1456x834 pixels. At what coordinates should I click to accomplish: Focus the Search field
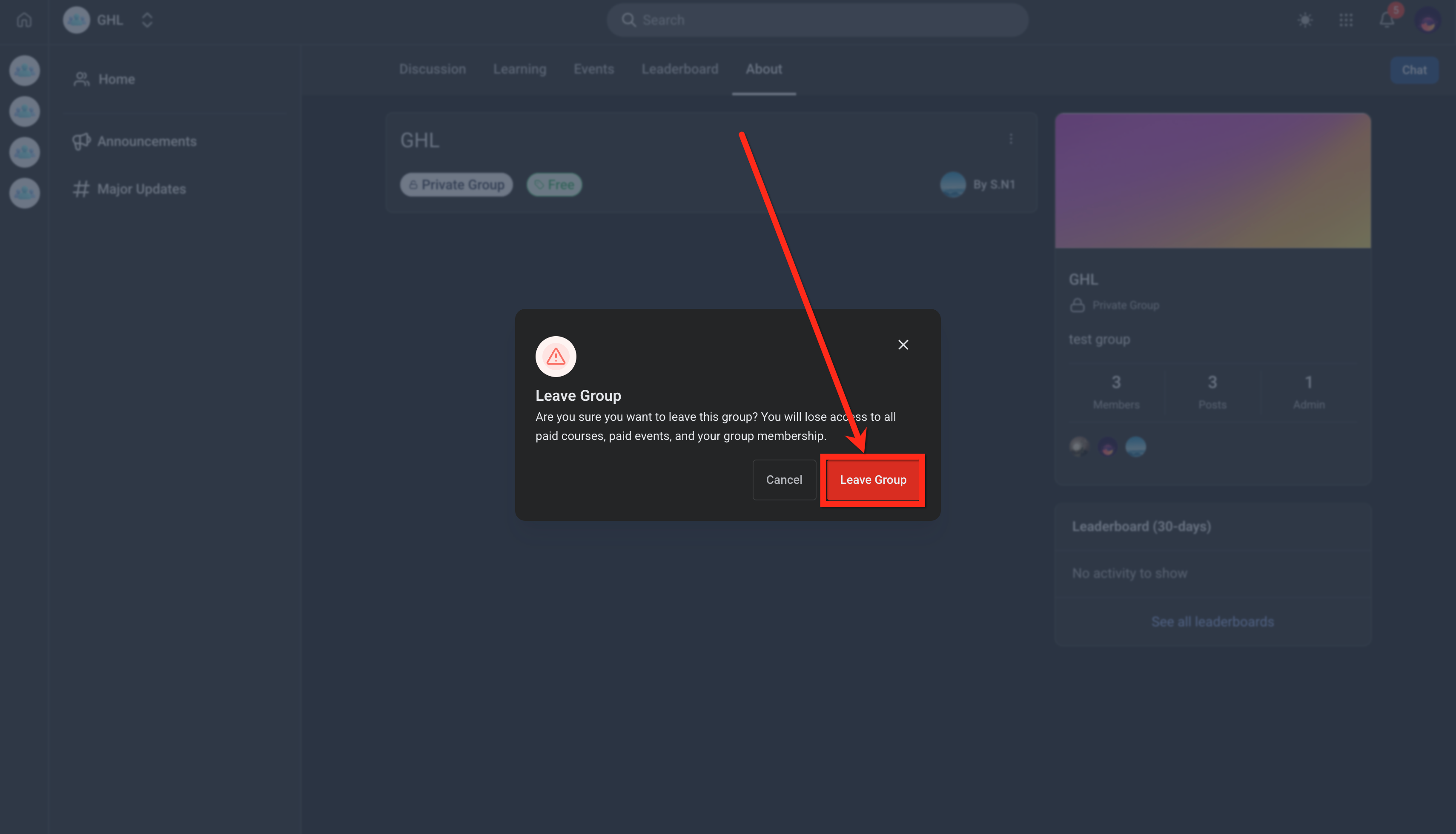pyautogui.click(x=817, y=20)
